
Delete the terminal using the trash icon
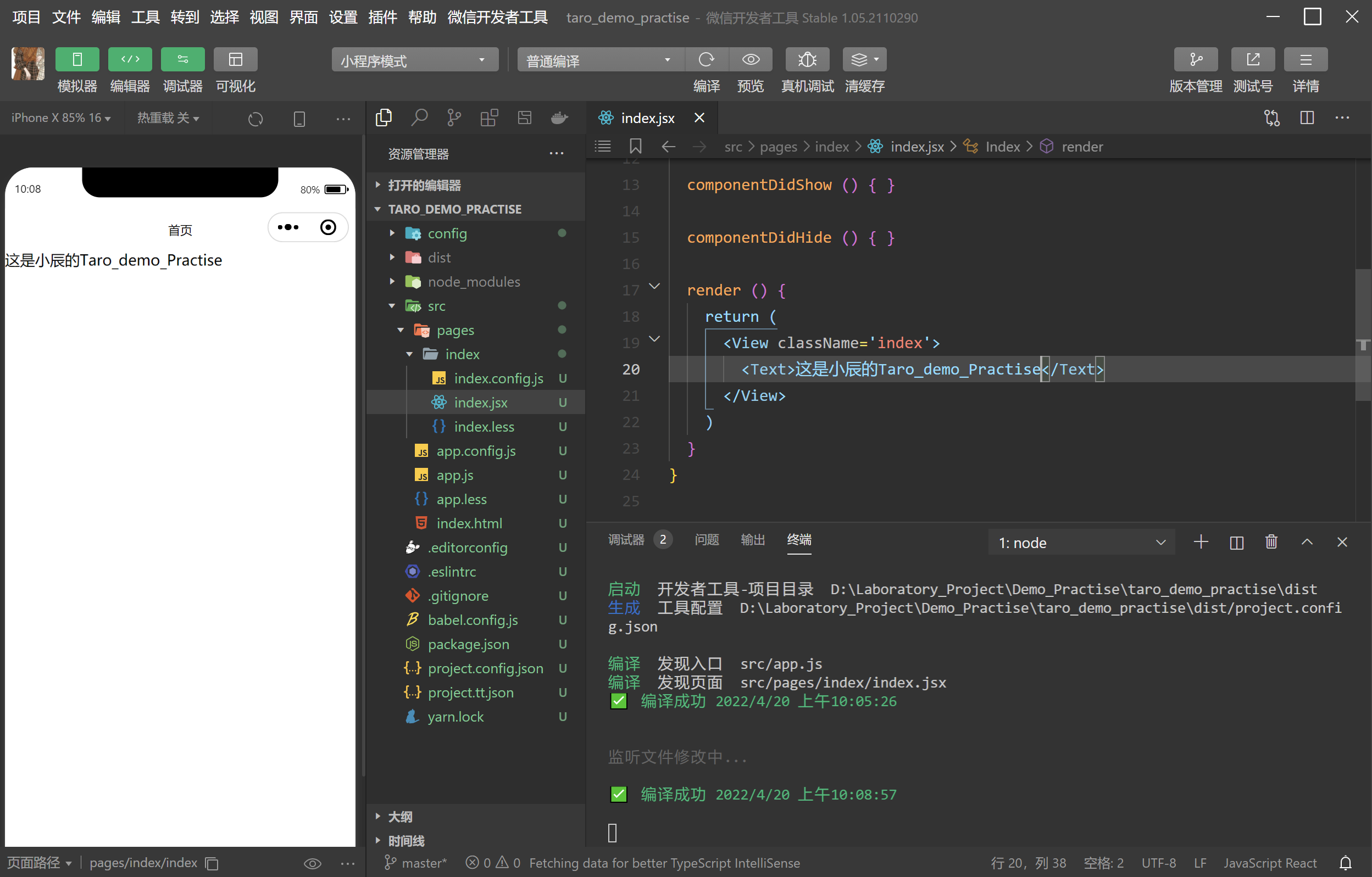[1270, 541]
